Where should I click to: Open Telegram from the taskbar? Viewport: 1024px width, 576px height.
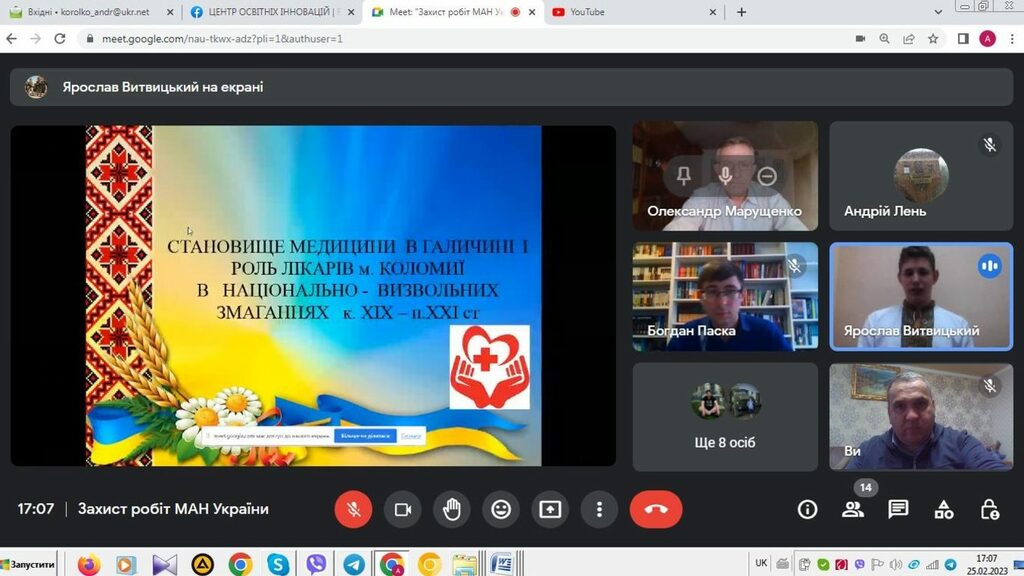354,564
